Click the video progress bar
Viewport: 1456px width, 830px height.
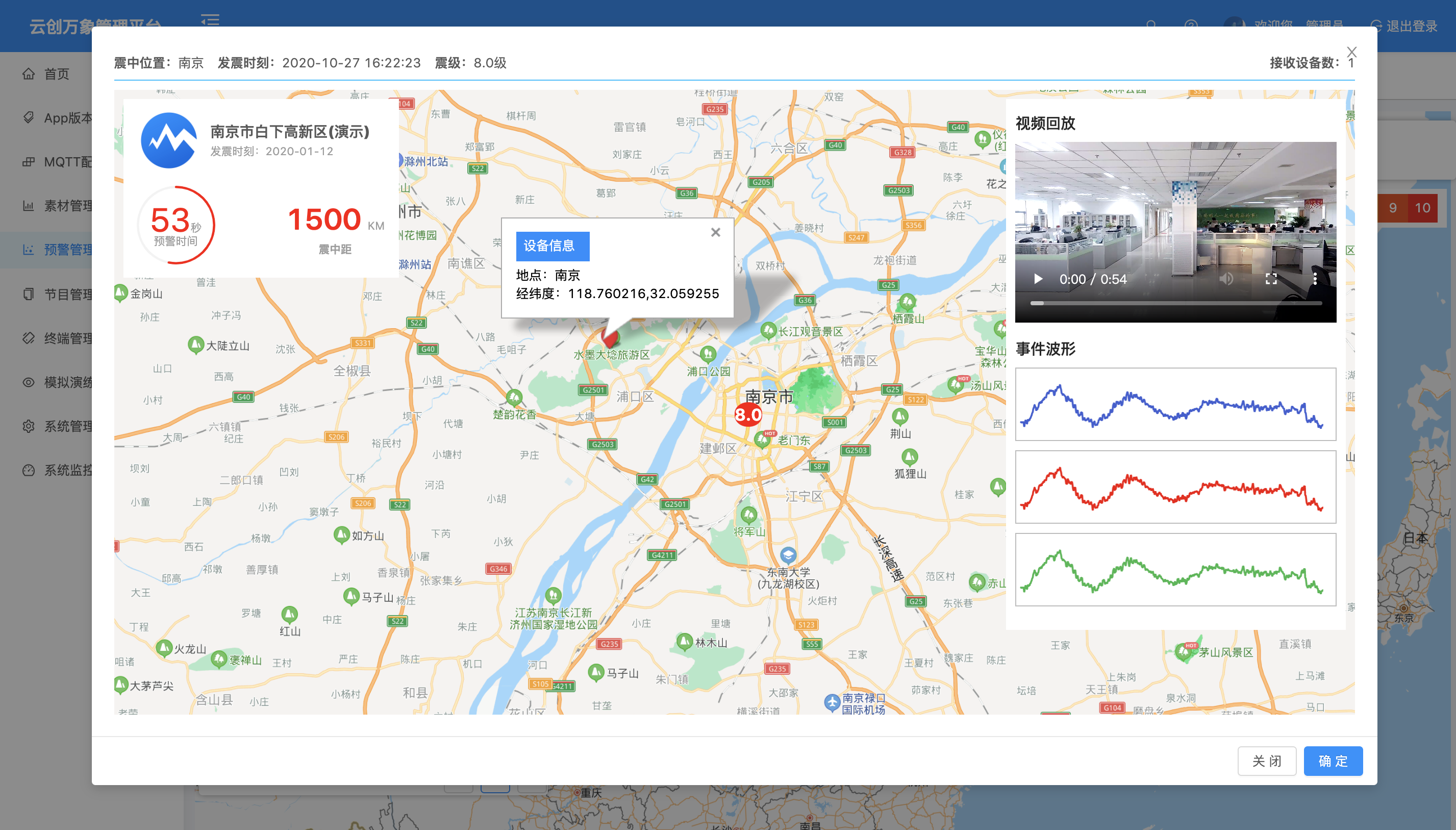tap(1176, 303)
